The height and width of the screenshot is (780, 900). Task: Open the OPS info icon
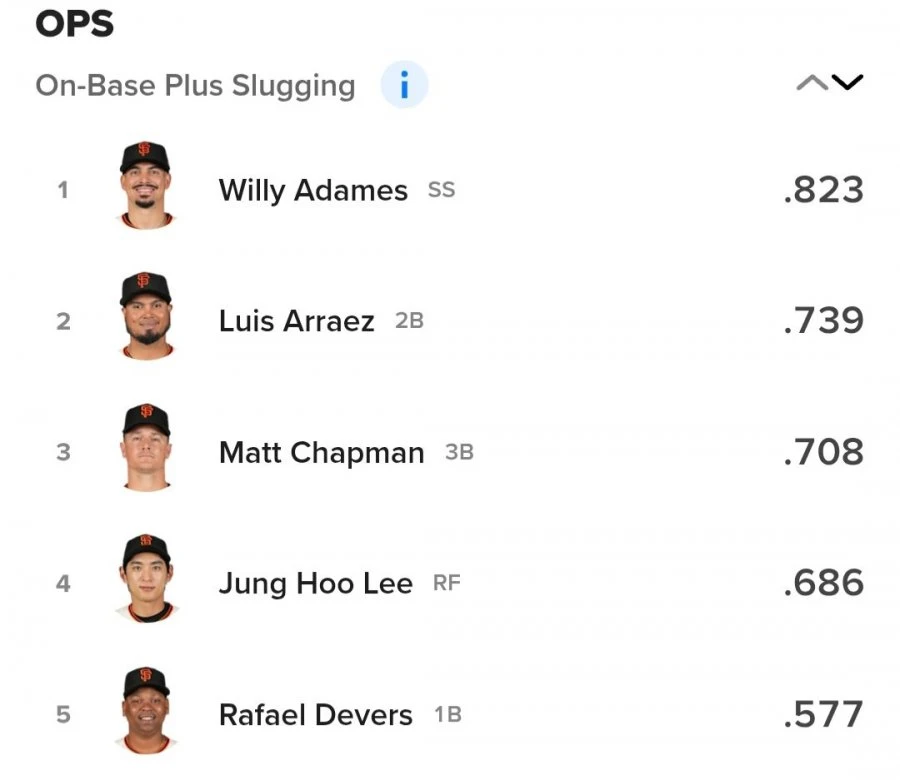[x=404, y=85]
